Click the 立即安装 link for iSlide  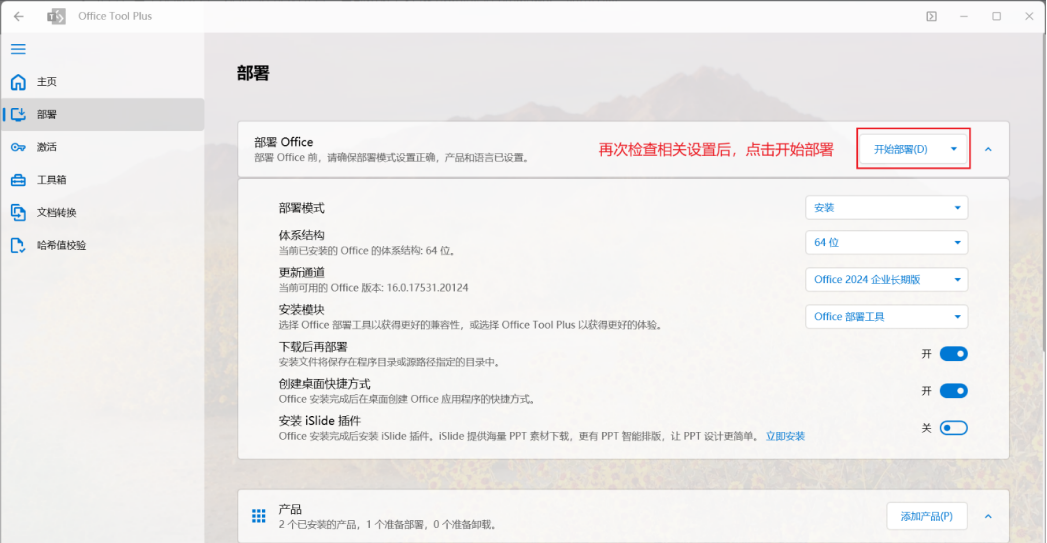click(785, 436)
